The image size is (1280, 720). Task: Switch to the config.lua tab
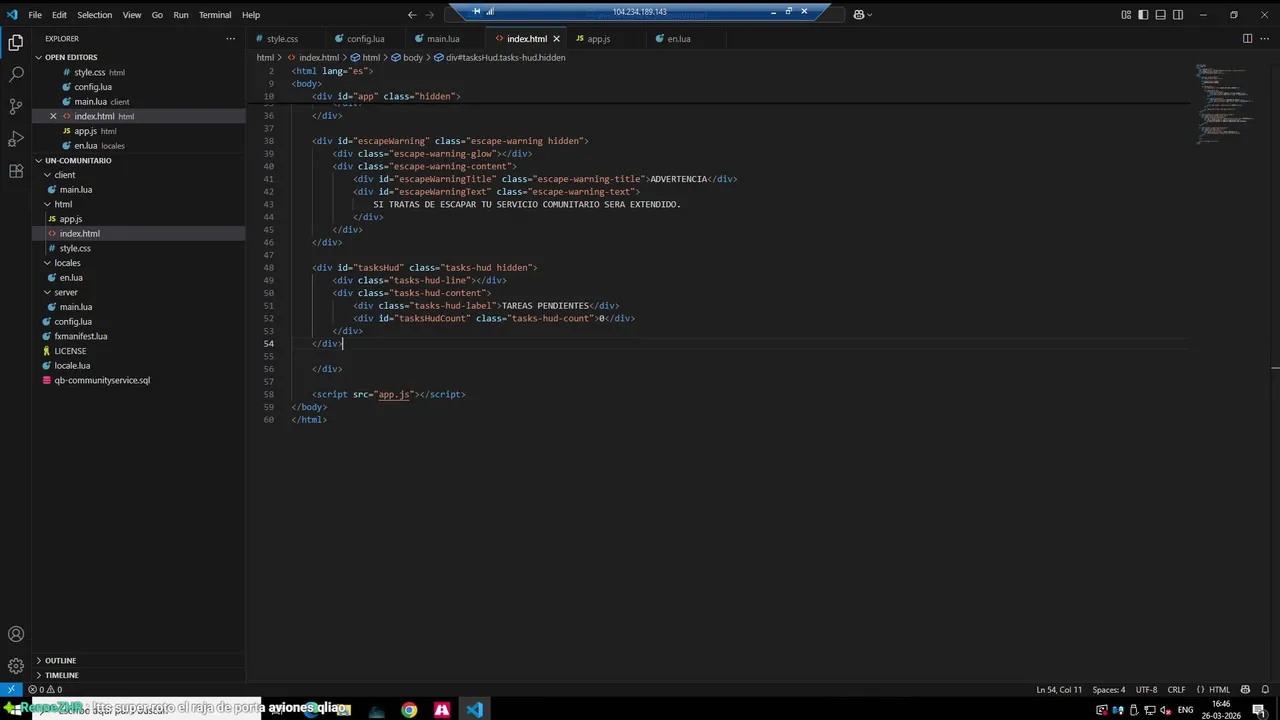click(x=365, y=39)
